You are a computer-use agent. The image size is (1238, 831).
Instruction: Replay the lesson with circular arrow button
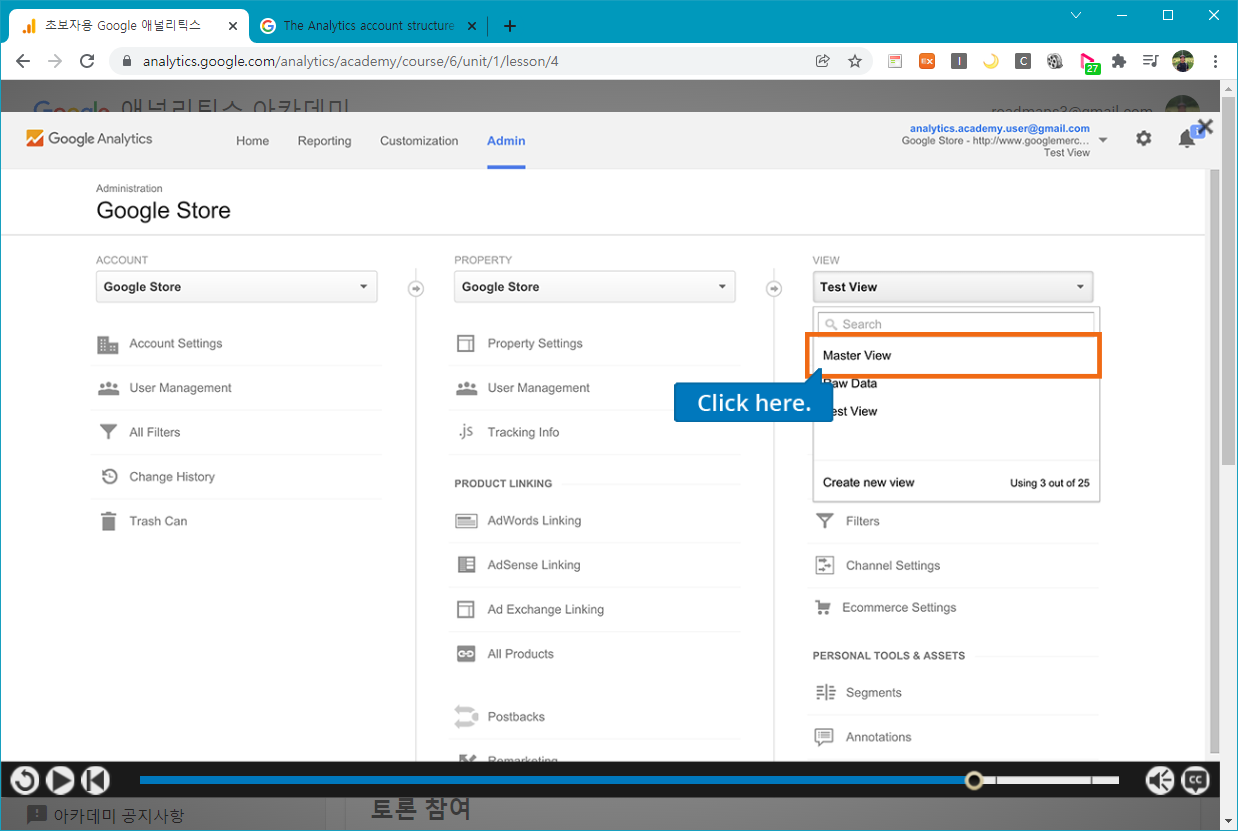point(25,780)
